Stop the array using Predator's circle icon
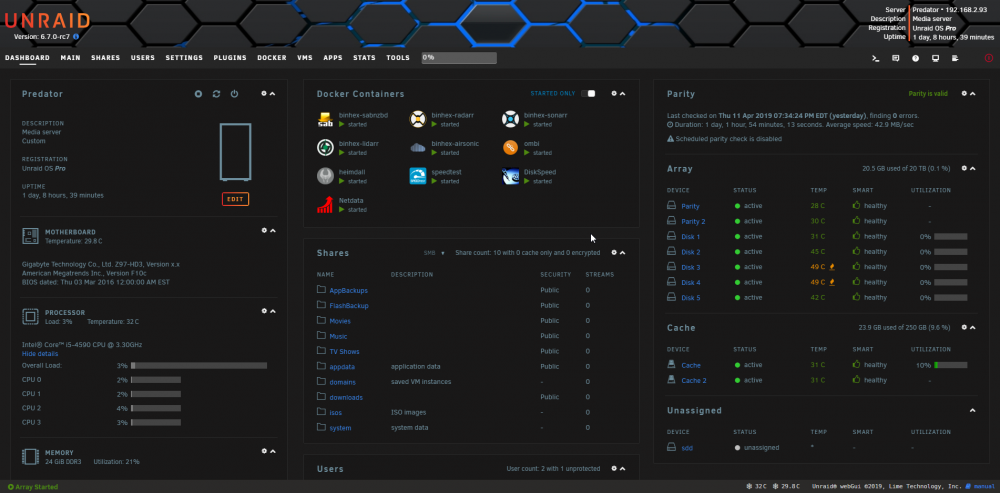 [198, 94]
